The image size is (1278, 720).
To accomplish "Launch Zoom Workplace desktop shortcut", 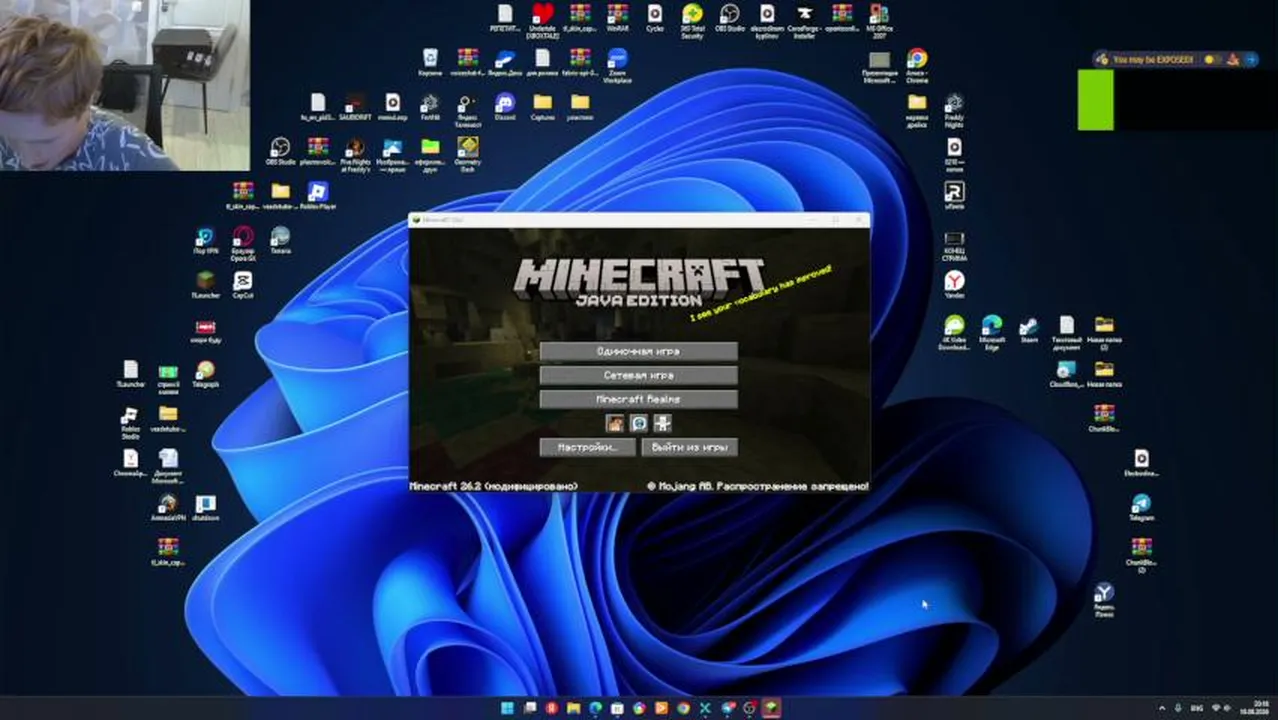I will (617, 65).
